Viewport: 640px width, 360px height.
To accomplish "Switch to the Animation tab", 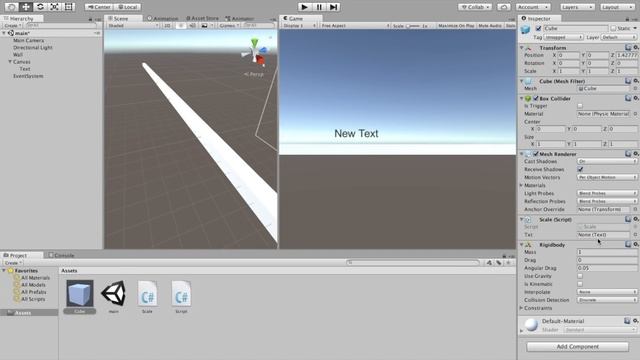I will click(162, 18).
